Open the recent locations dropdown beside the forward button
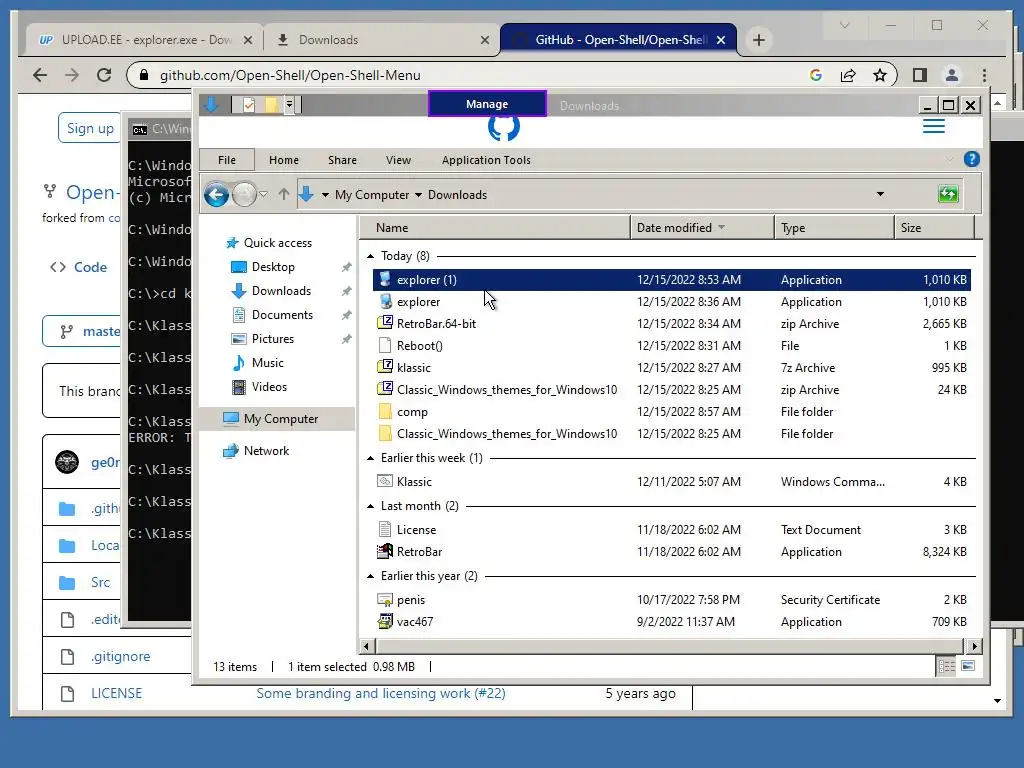 click(x=263, y=195)
